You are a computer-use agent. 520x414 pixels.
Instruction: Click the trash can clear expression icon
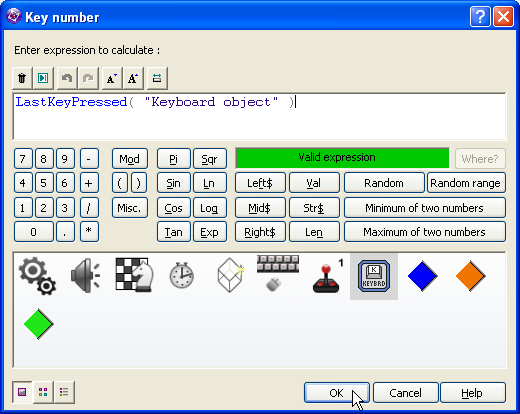(x=22, y=78)
